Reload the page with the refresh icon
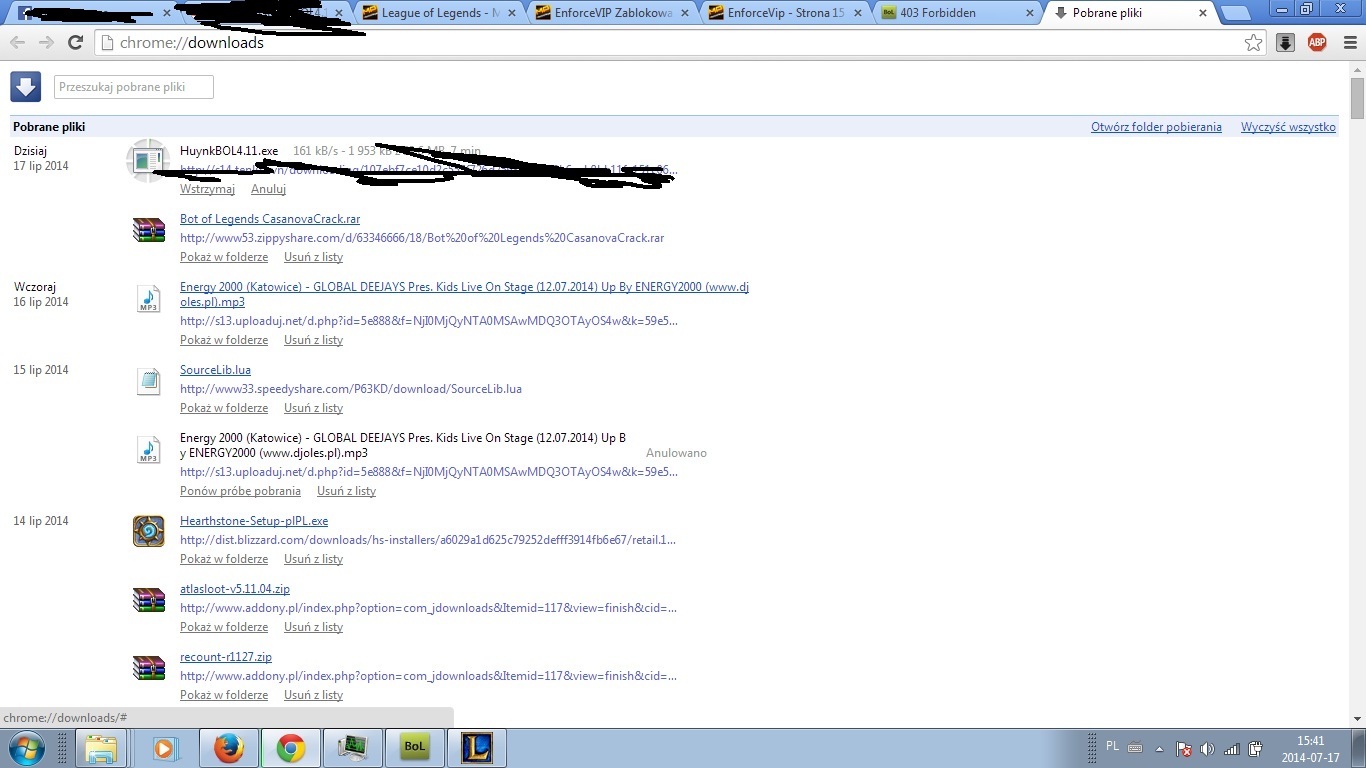1366x768 pixels. [x=75, y=42]
